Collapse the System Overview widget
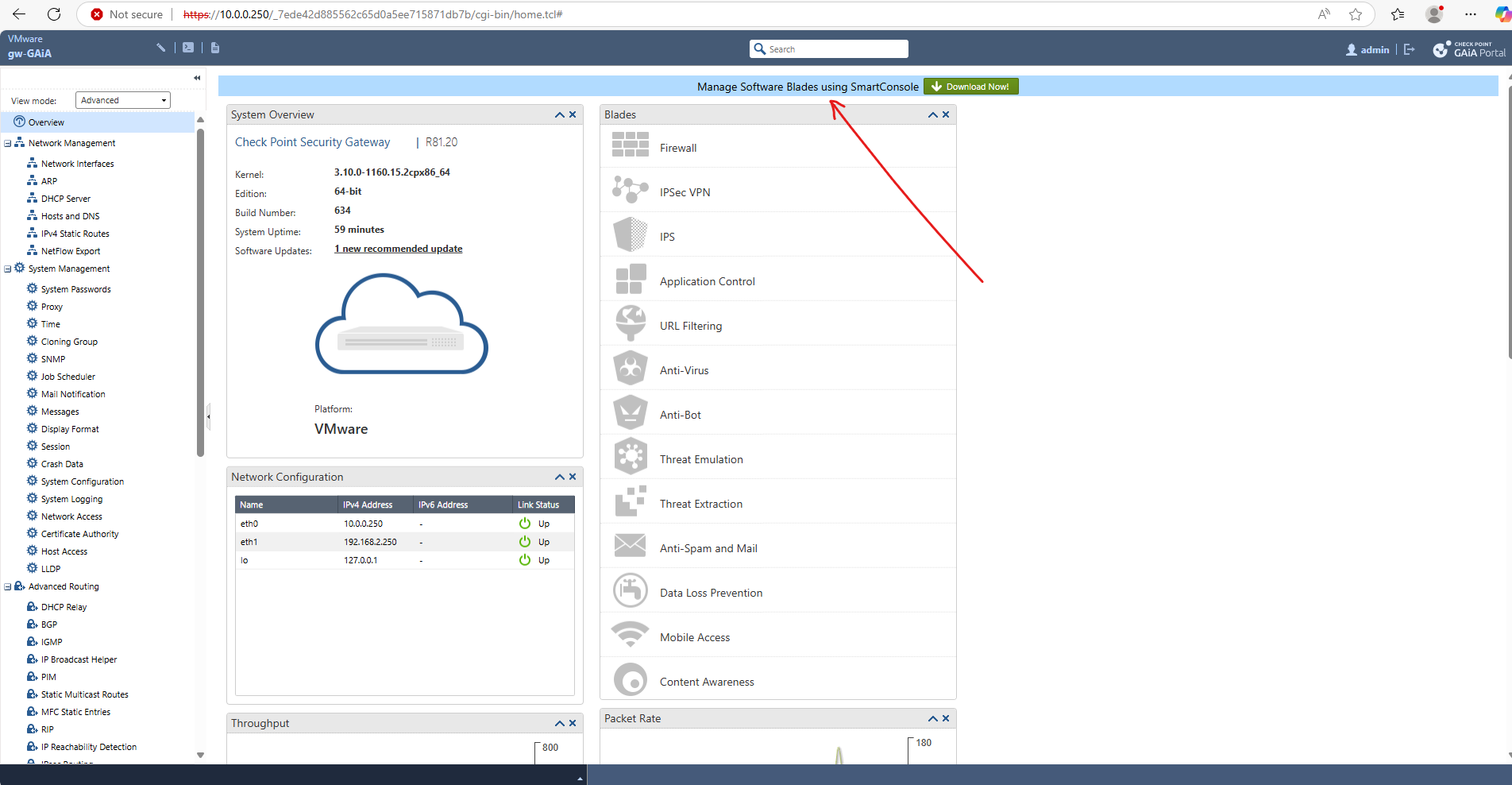 [x=560, y=115]
